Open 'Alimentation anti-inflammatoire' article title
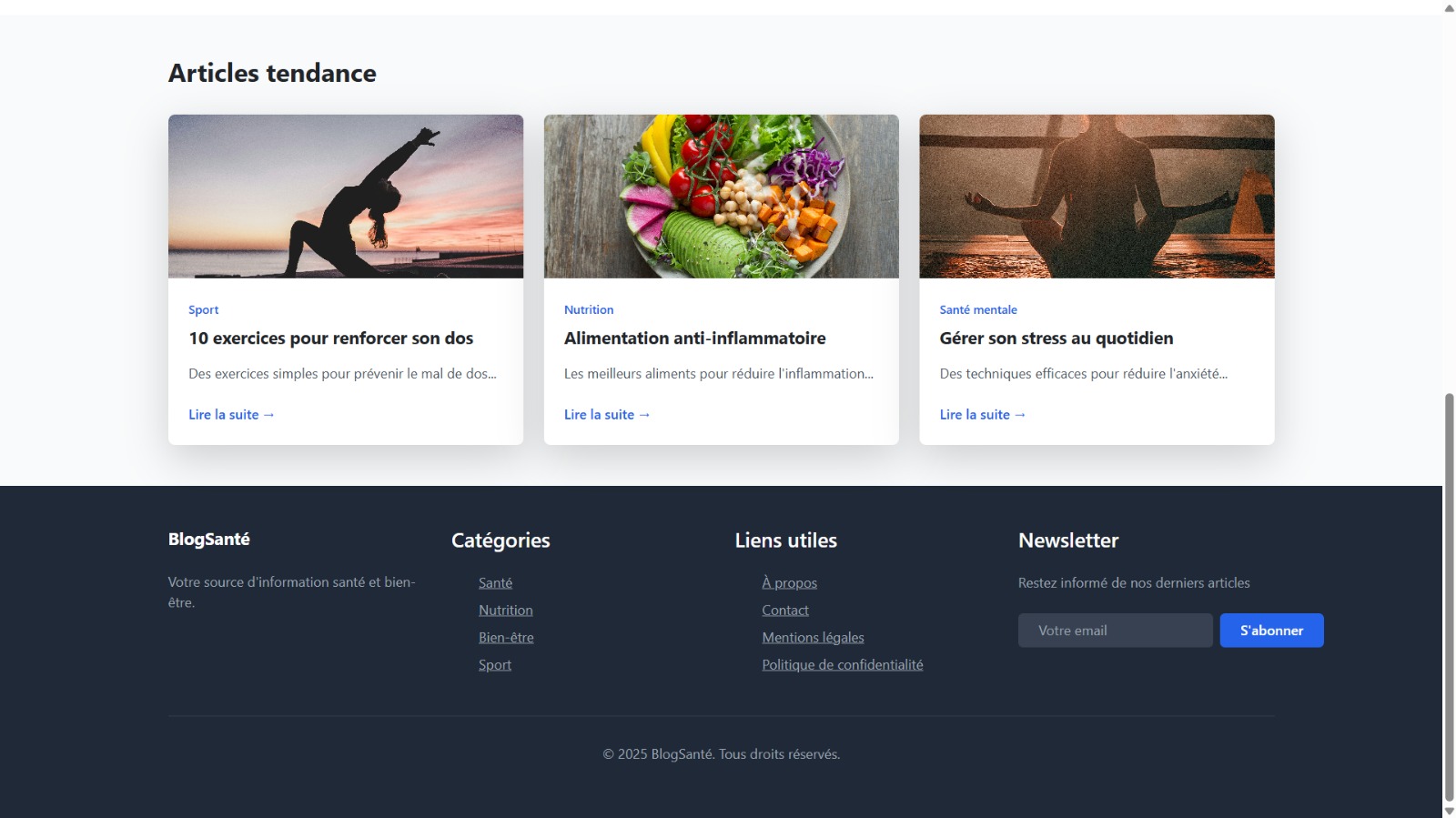This screenshot has width=1456, height=818. 694,338
